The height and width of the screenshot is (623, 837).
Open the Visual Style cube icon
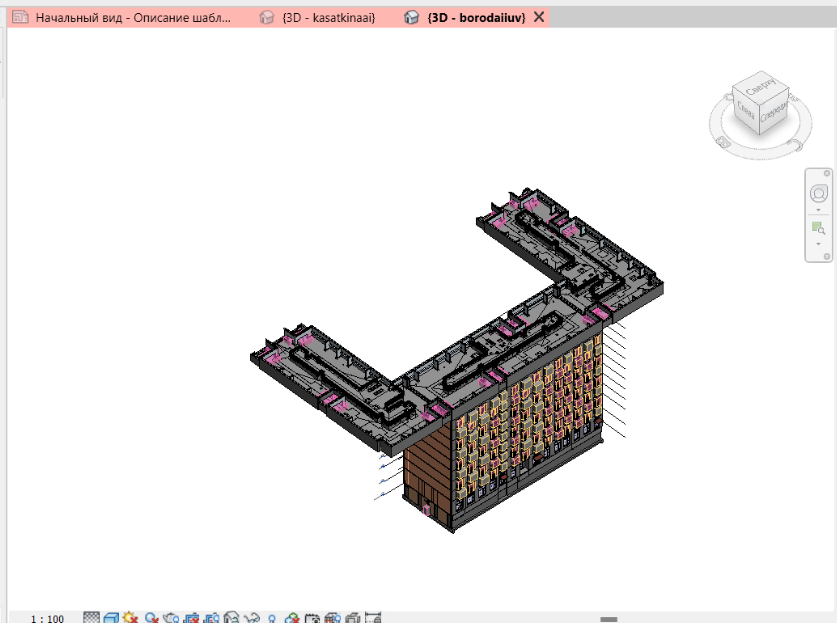coord(111,618)
